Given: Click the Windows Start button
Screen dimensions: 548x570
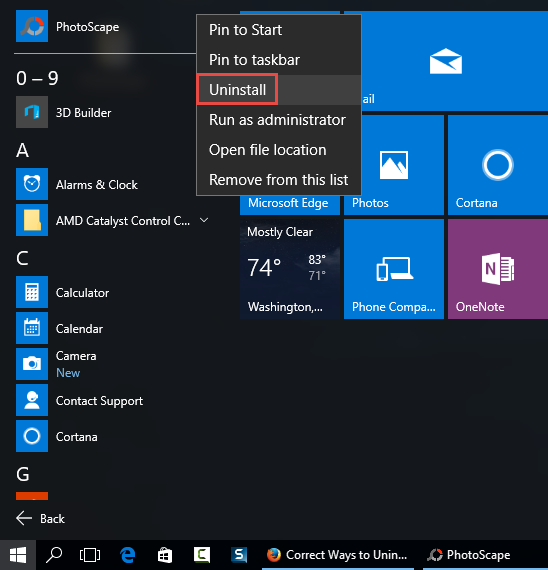Looking at the screenshot, I should point(18,555).
